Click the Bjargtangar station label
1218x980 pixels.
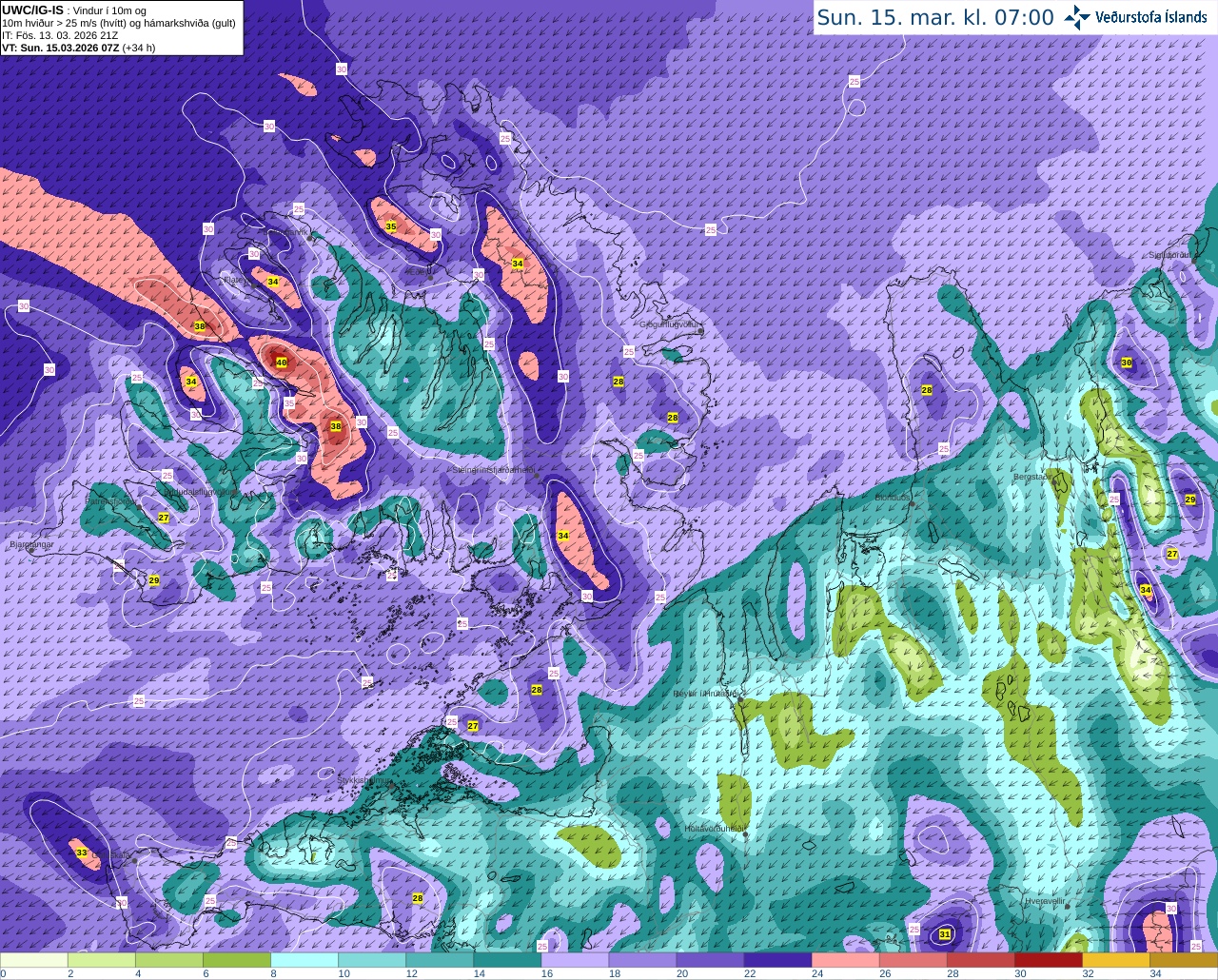click(x=31, y=544)
